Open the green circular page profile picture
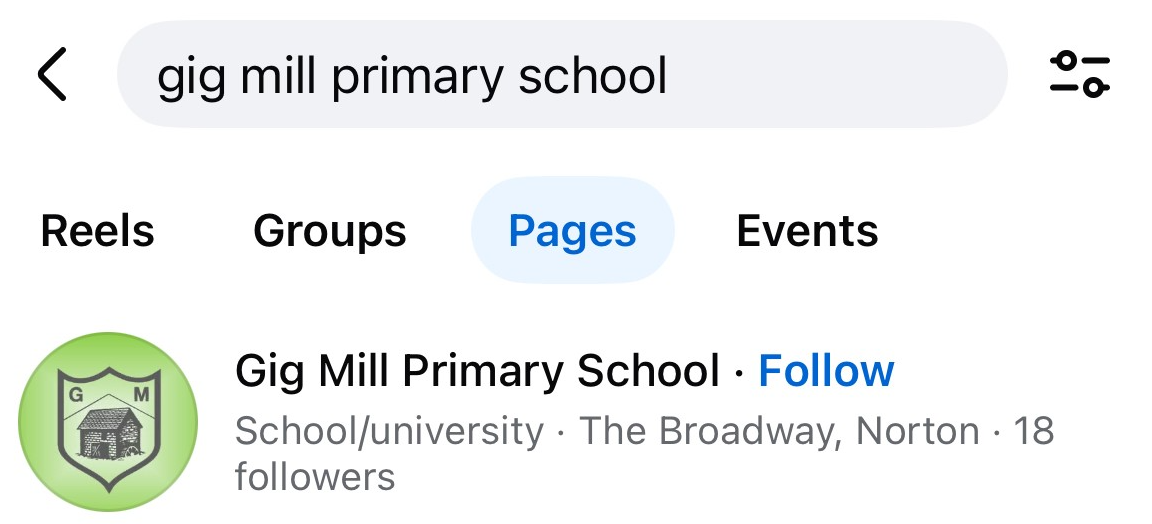The image size is (1152, 524). [109, 421]
